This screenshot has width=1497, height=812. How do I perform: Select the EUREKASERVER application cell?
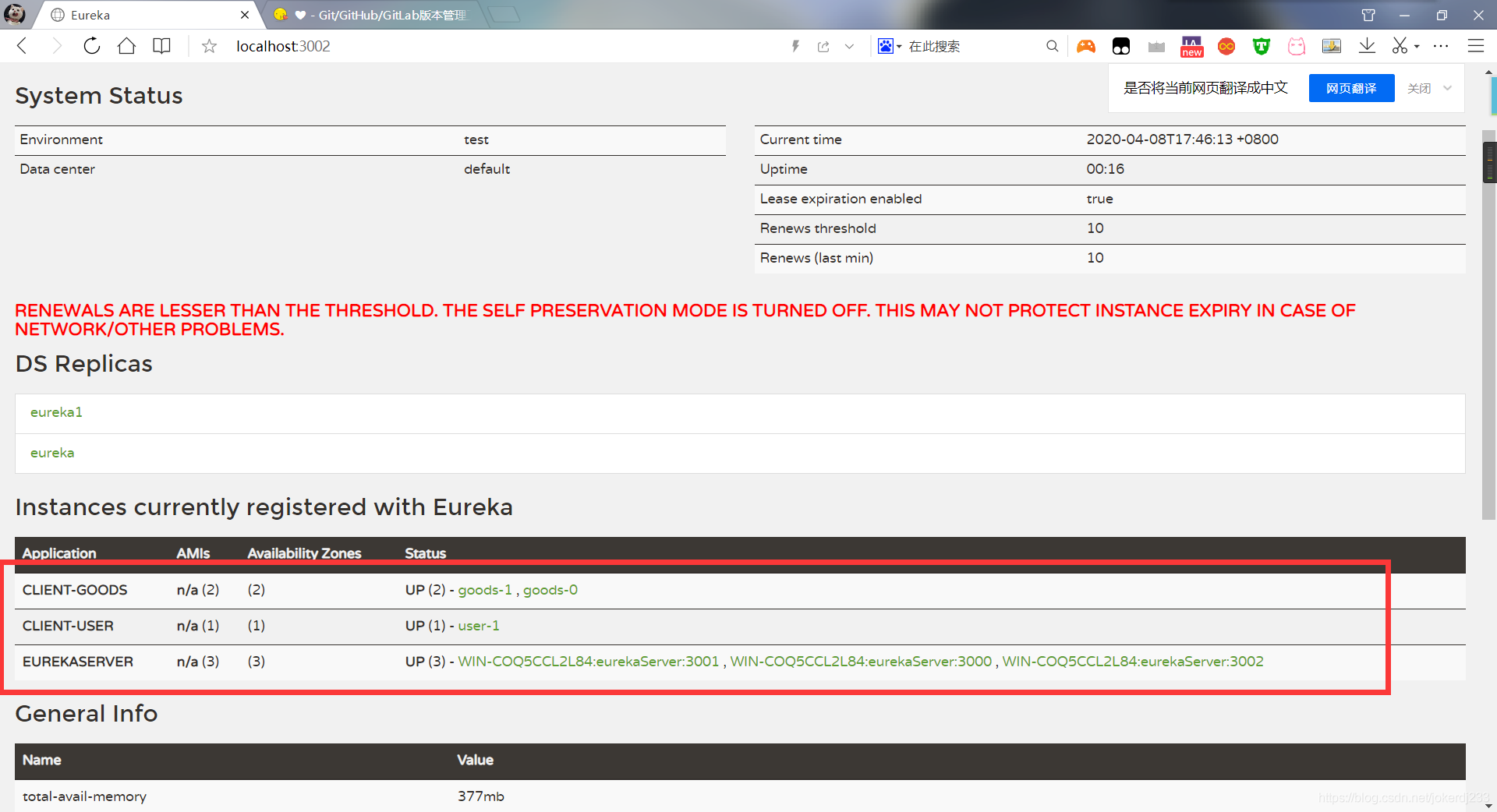click(x=78, y=662)
